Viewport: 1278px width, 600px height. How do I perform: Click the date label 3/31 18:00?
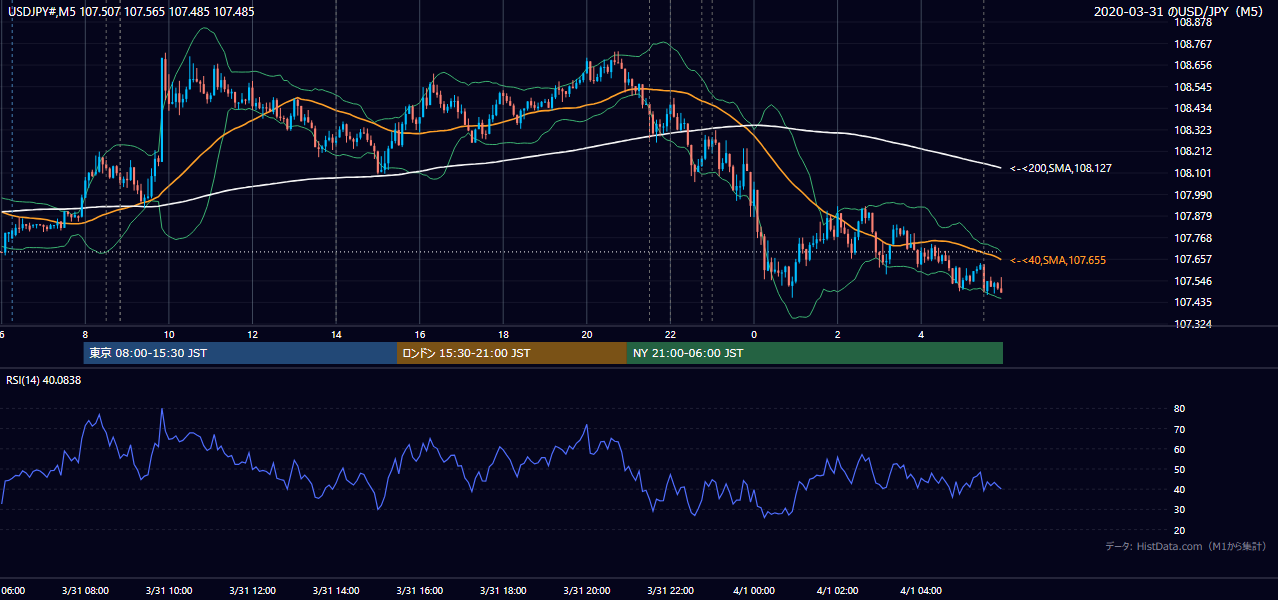pyautogui.click(x=503, y=591)
